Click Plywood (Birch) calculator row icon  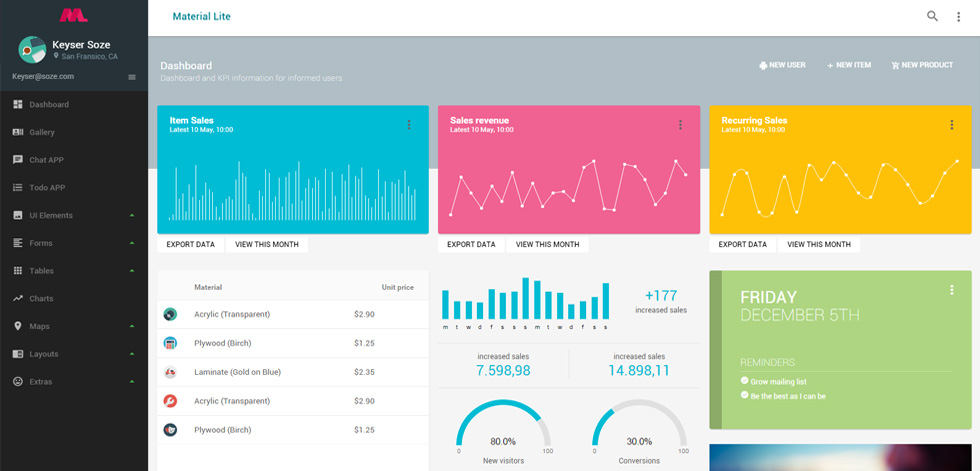point(170,343)
